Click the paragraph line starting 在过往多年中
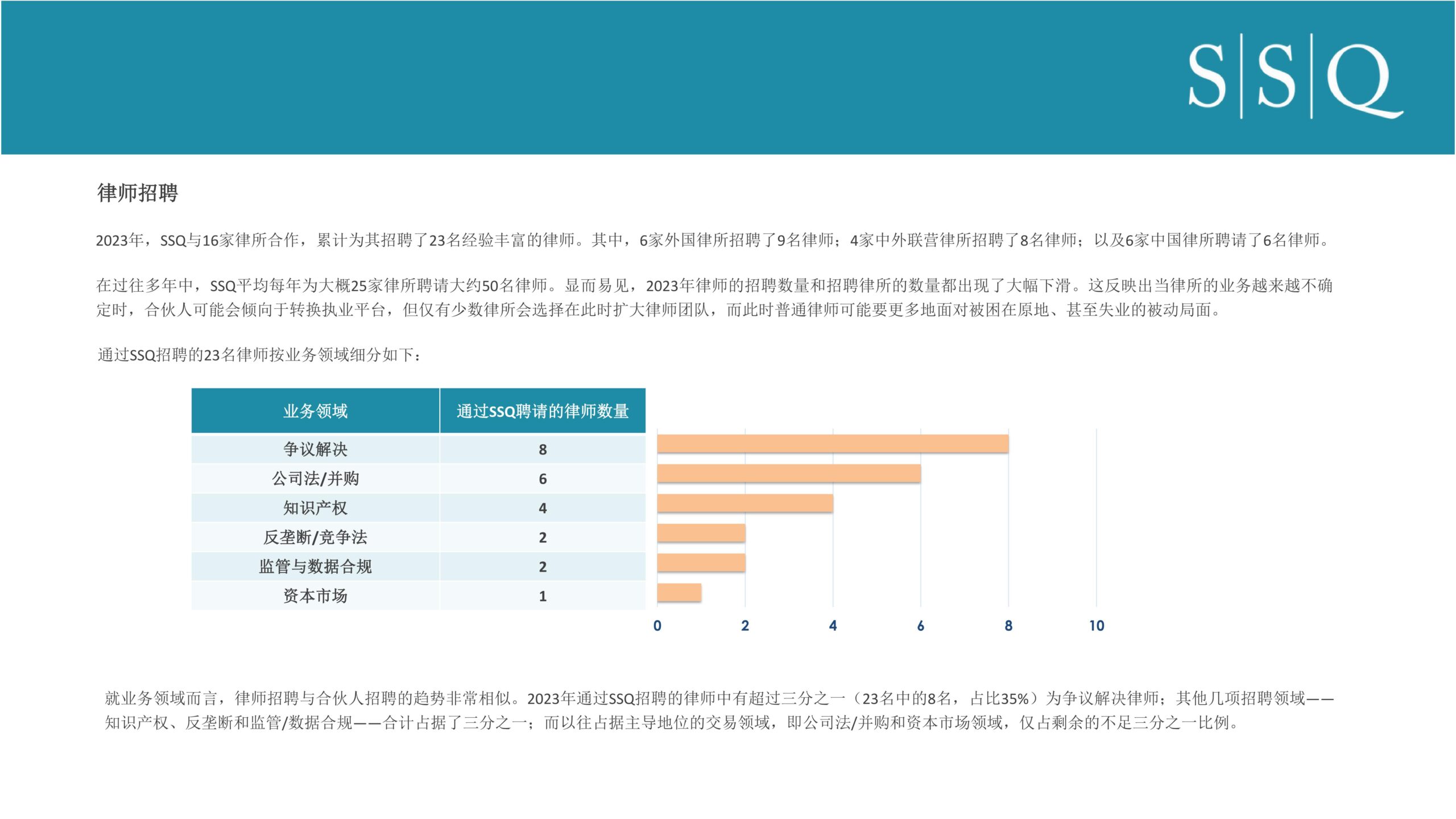The height and width of the screenshot is (819, 1456). 714,285
